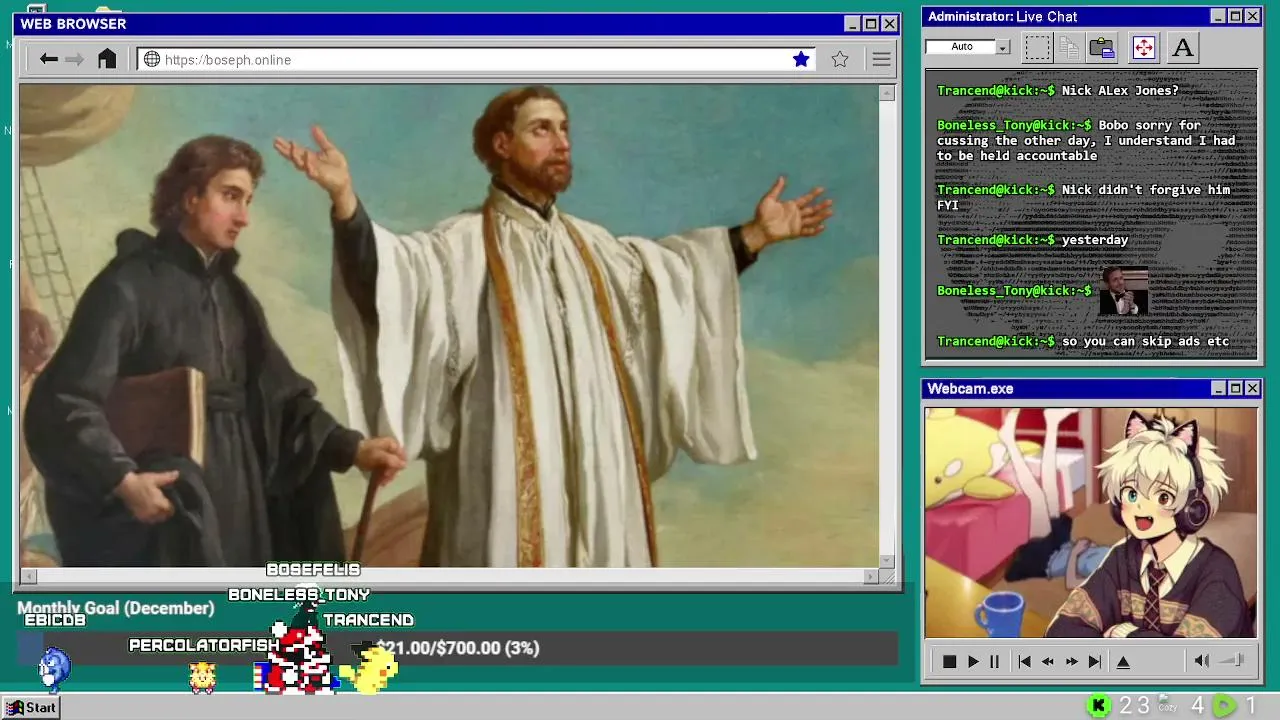Skip to previous track in Webcam.exe

(x=1024, y=661)
